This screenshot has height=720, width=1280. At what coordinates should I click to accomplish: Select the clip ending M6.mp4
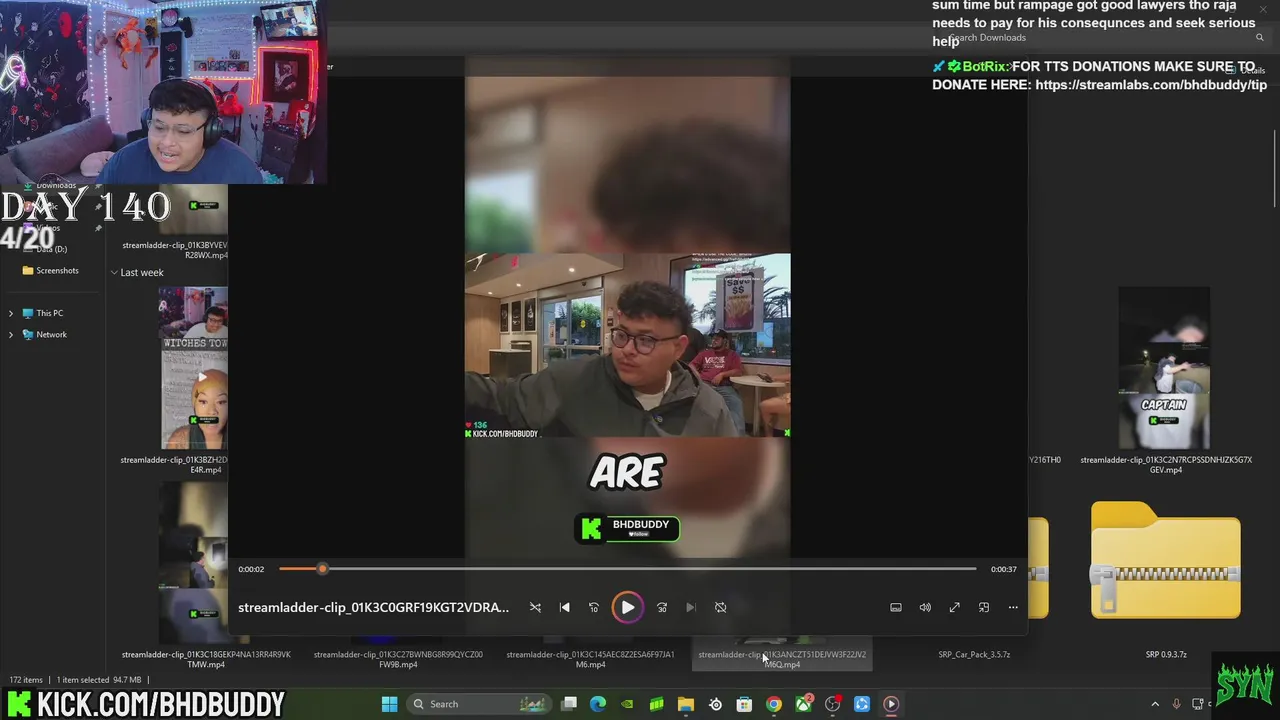[x=590, y=659]
